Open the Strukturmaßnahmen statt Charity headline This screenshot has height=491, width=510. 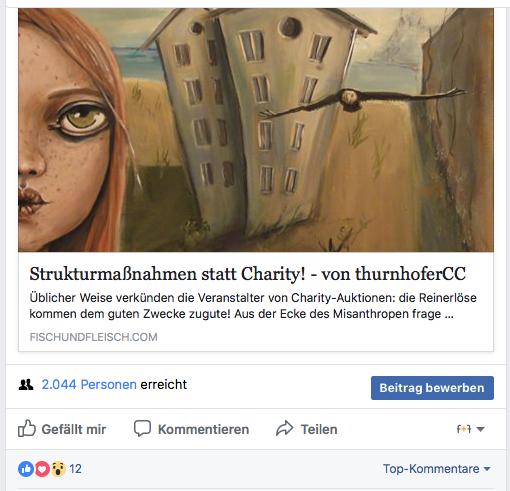247,274
